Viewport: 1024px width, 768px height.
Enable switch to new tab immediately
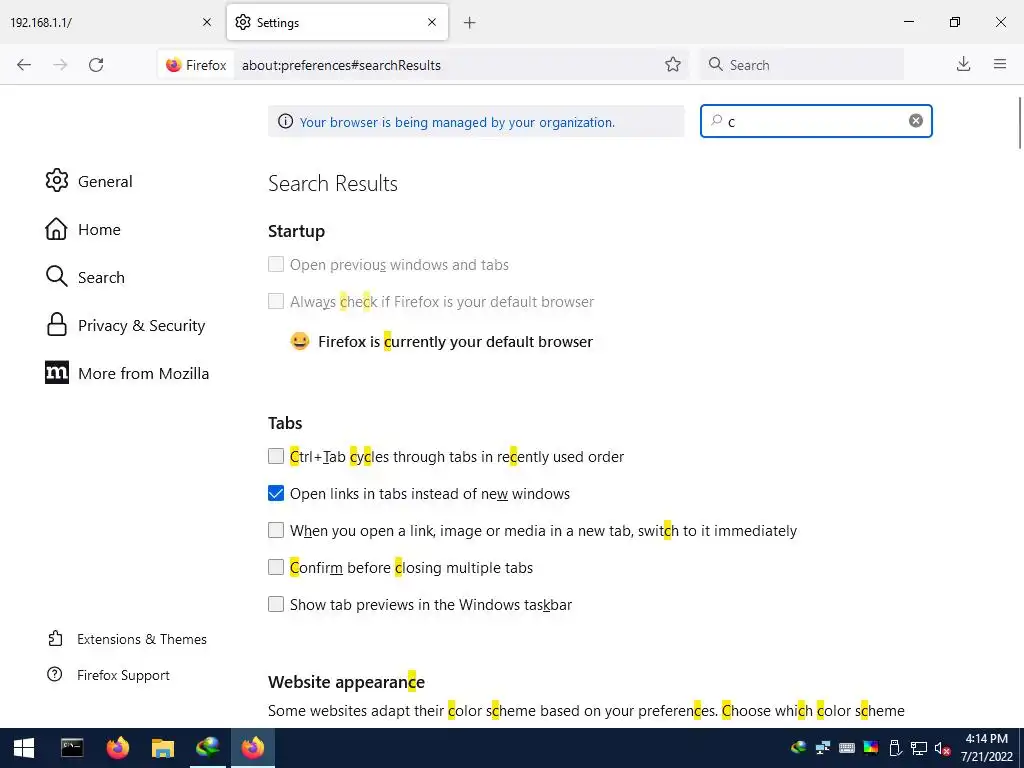276,530
